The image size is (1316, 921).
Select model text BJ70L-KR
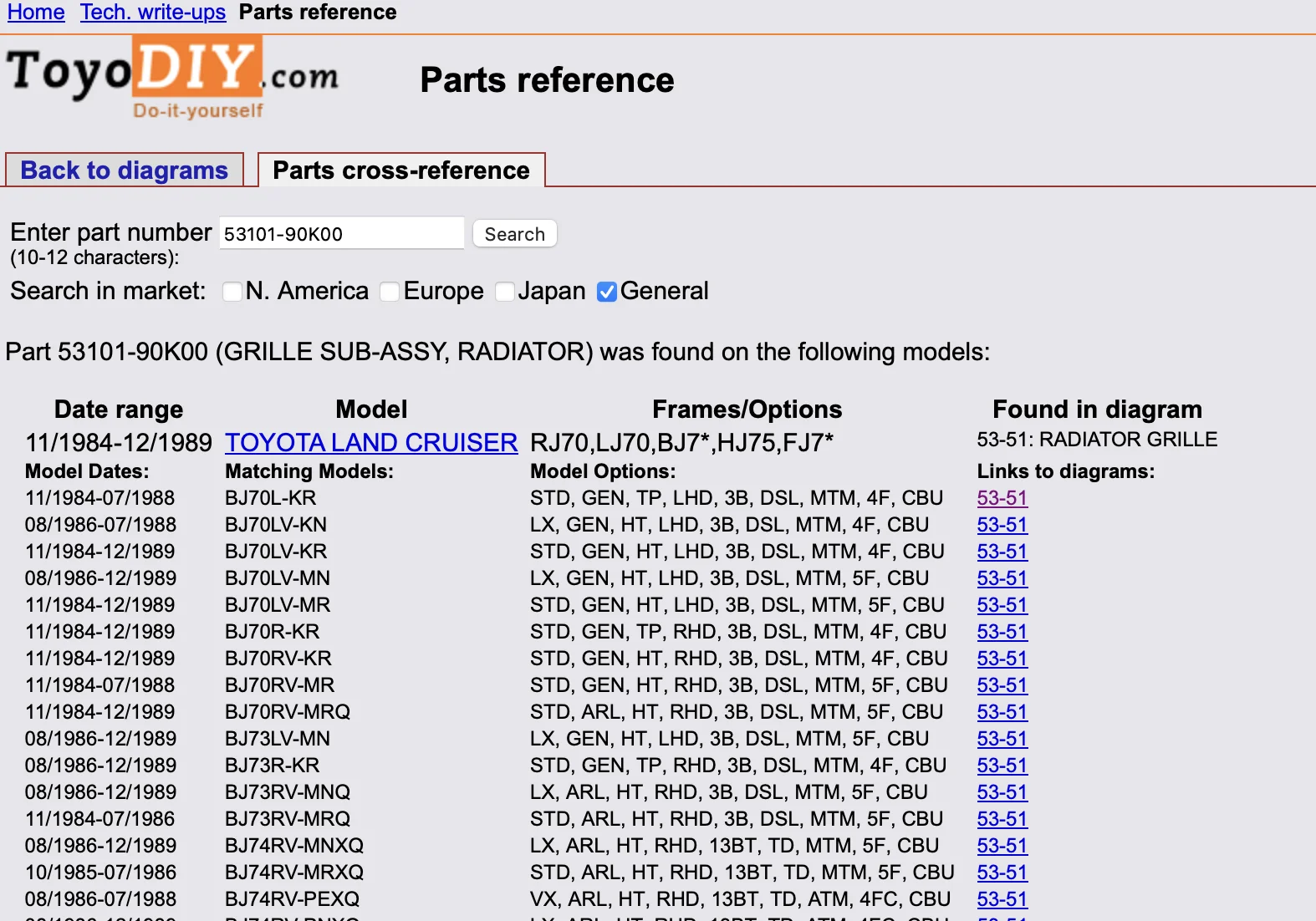click(x=271, y=498)
